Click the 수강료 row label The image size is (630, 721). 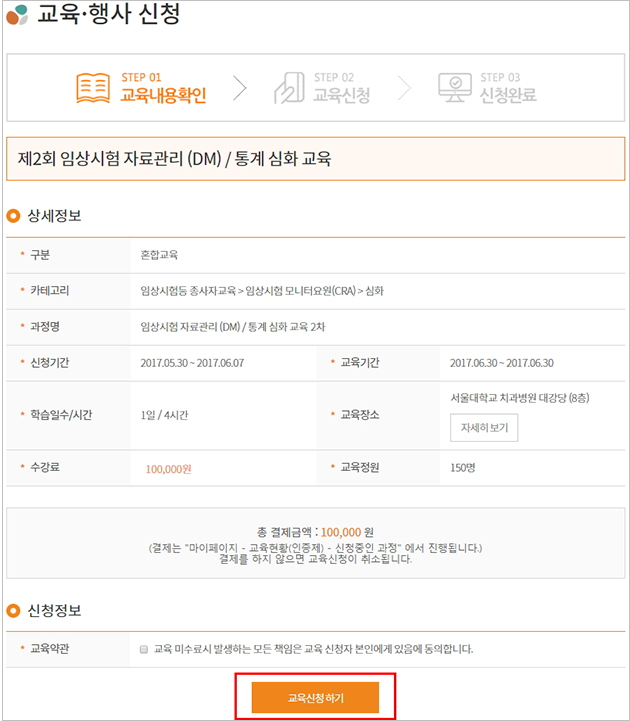click(x=45, y=467)
